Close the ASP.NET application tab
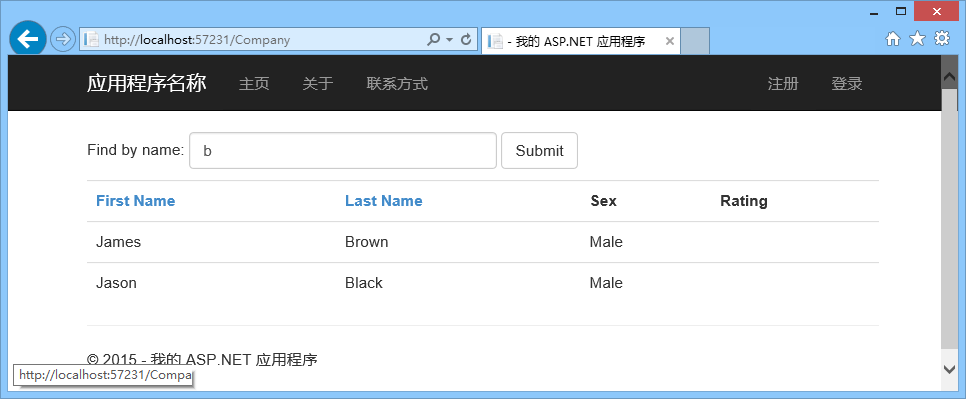Screen dimensions: 966x399 pos(670,41)
